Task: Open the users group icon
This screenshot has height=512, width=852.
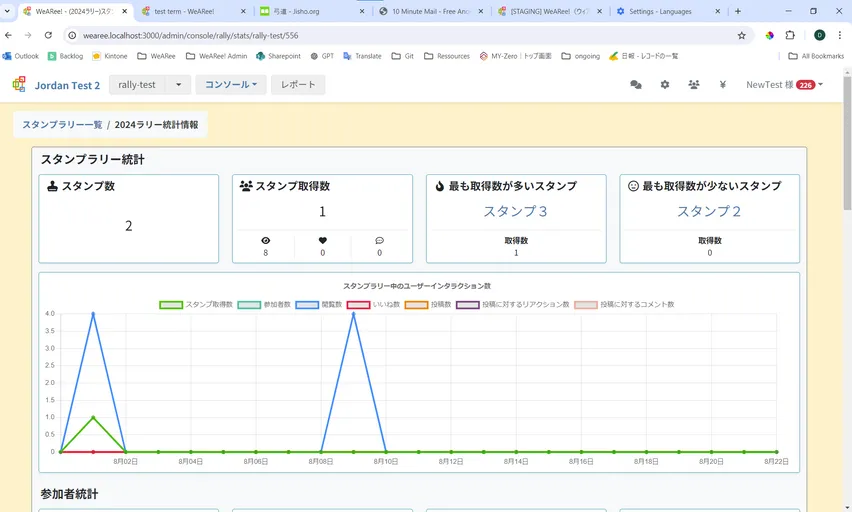Action: 694,85
